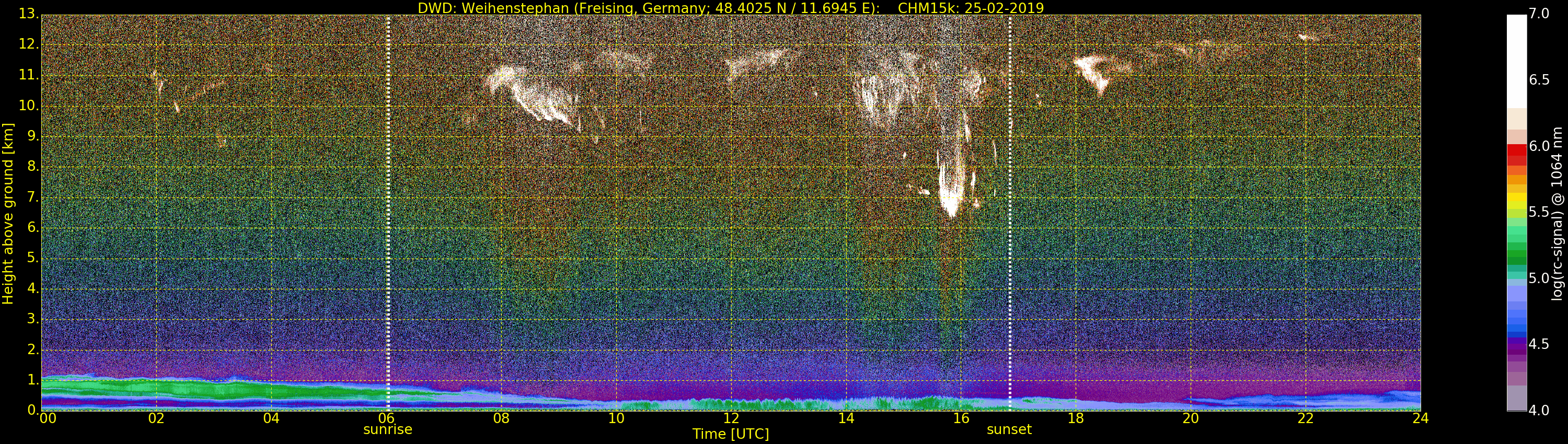The width and height of the screenshot is (1568, 444).
Task: Select the "20" time axis tick label
Action: click(1191, 418)
